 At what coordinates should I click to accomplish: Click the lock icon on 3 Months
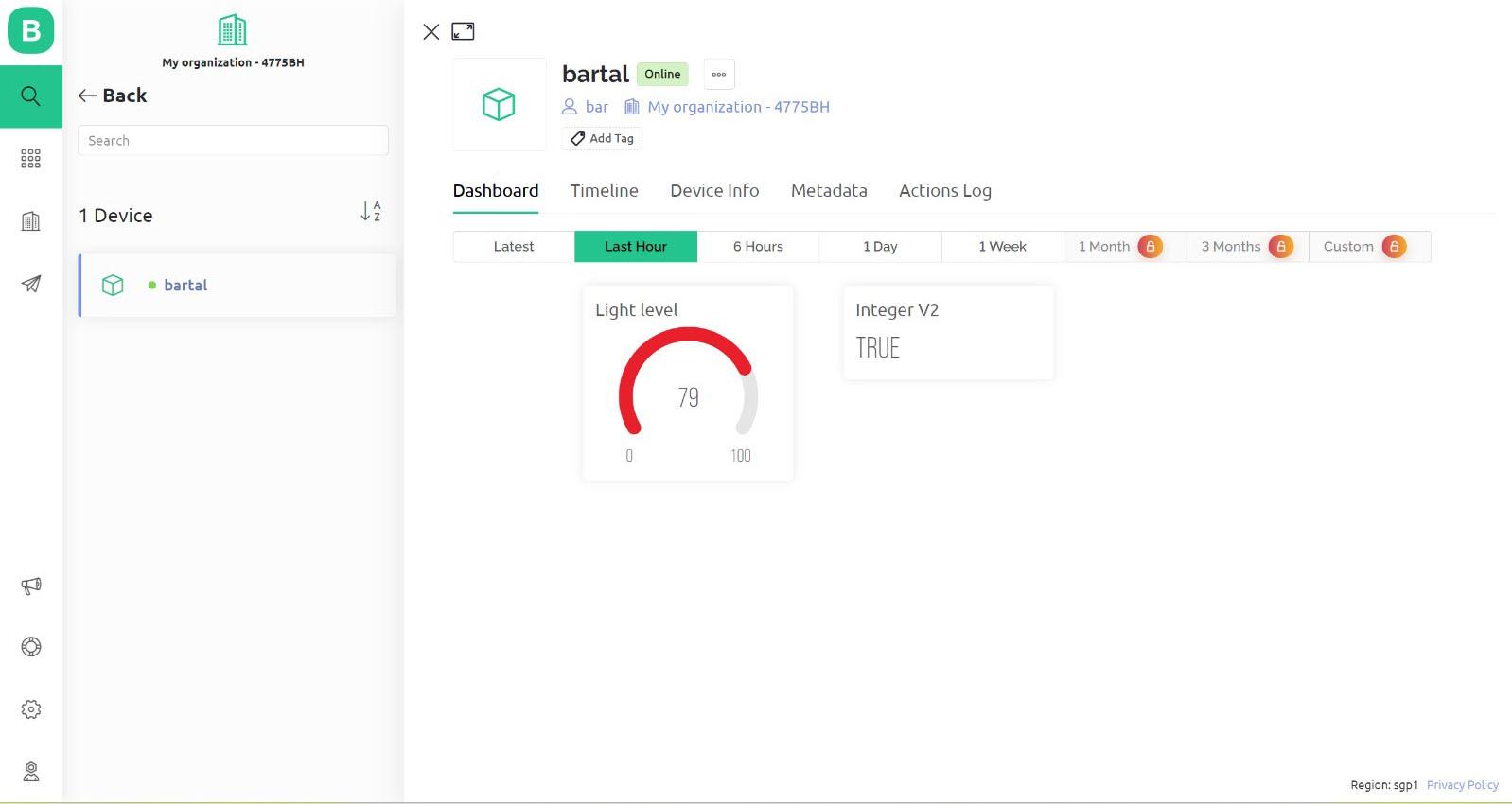pyautogui.click(x=1281, y=247)
